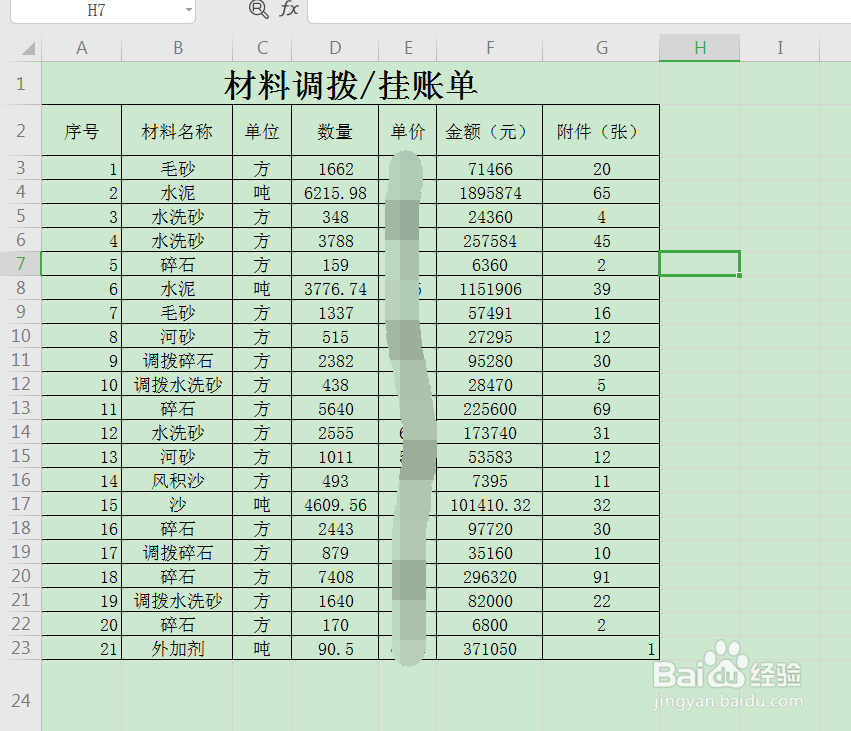The image size is (851, 731).
Task: Click quantity cell 7408
Action: coord(335,577)
